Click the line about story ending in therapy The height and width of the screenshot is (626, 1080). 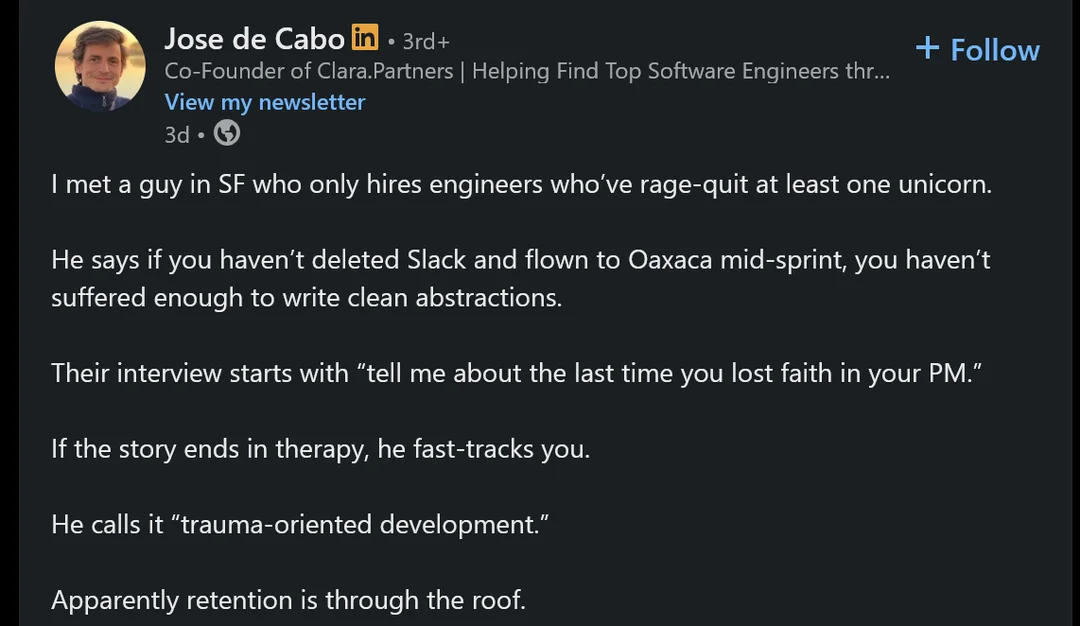pos(321,449)
